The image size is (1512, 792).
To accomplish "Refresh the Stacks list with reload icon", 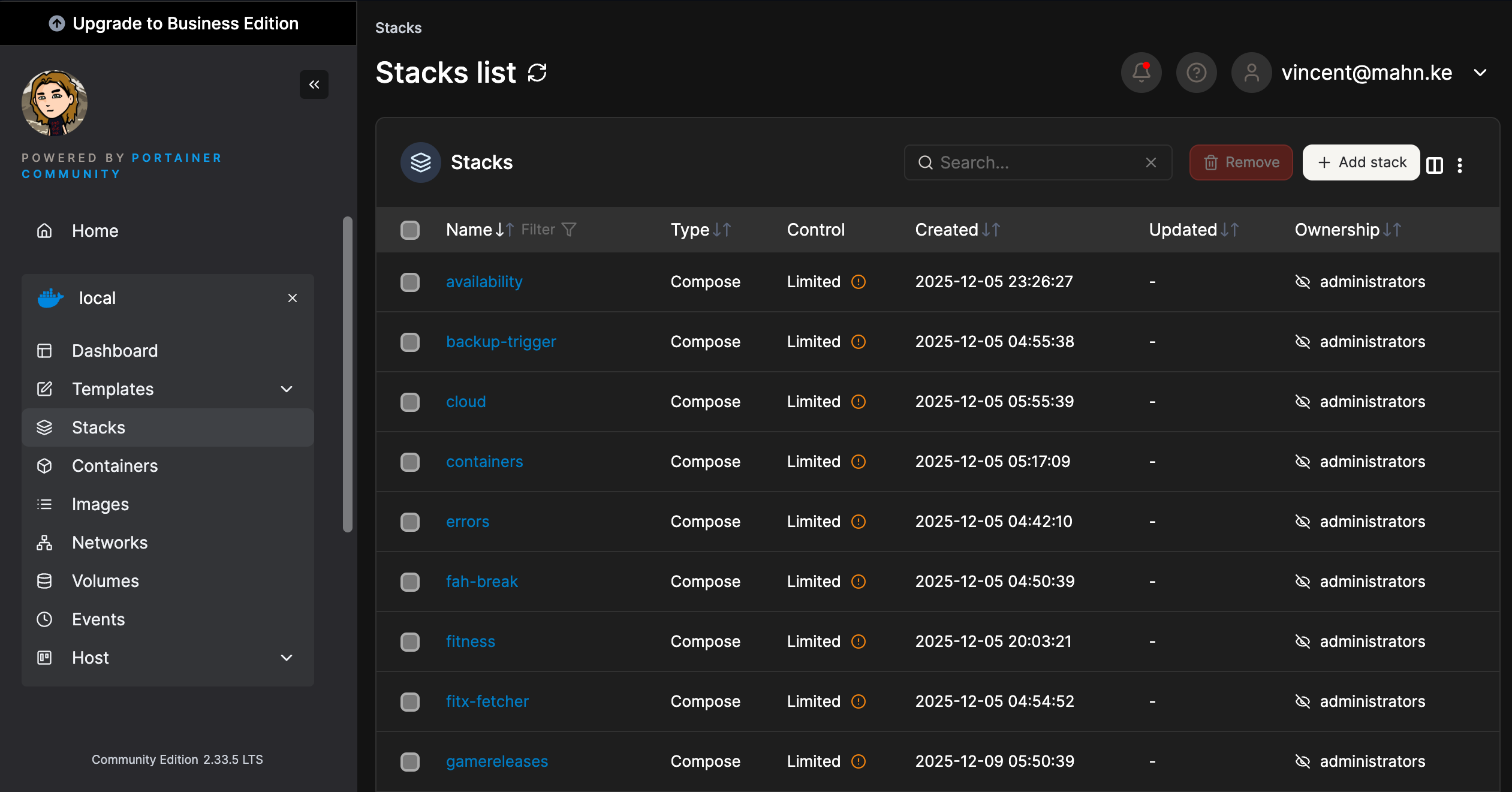I will coord(537,73).
